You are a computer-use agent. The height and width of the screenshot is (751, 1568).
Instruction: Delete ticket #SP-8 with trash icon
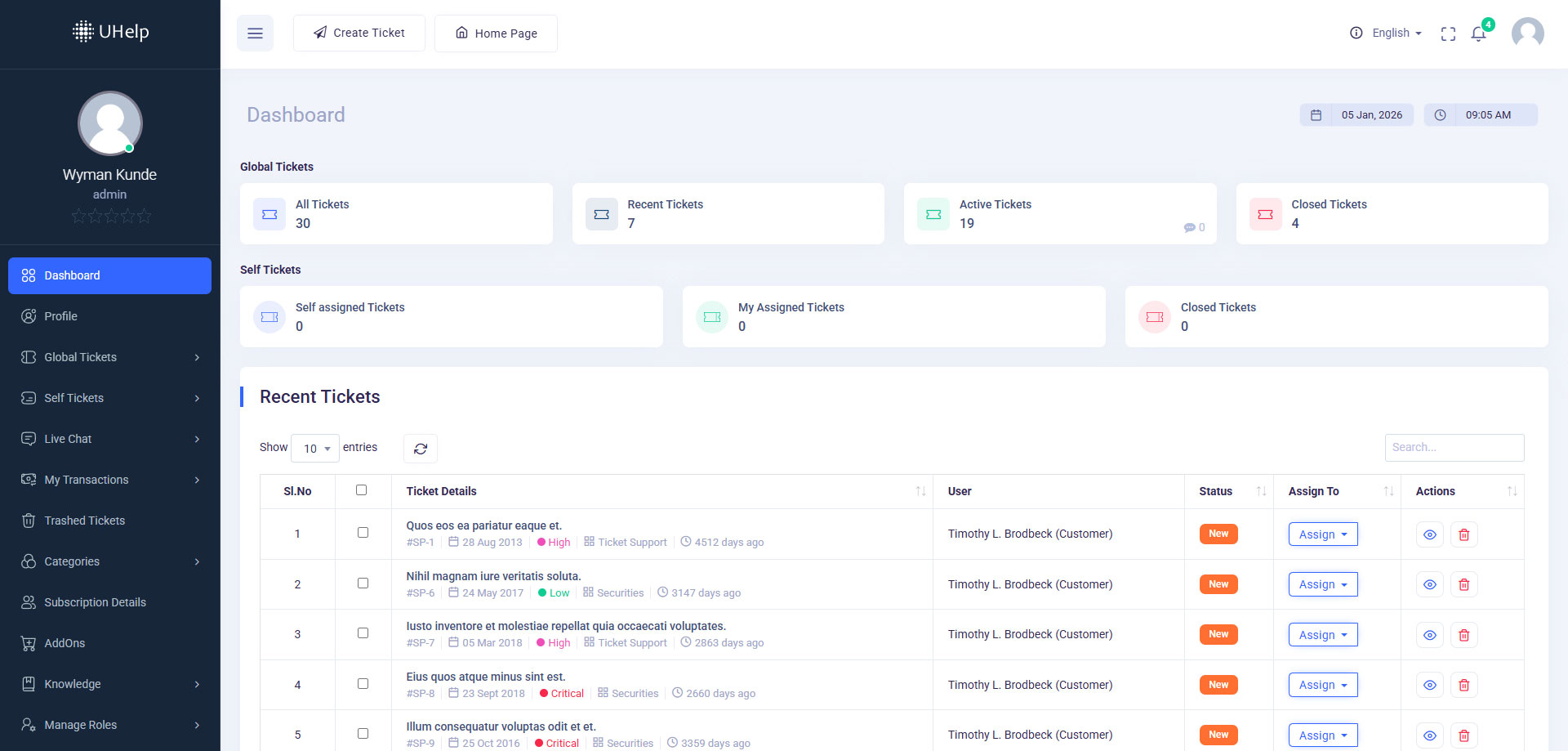pyautogui.click(x=1463, y=686)
